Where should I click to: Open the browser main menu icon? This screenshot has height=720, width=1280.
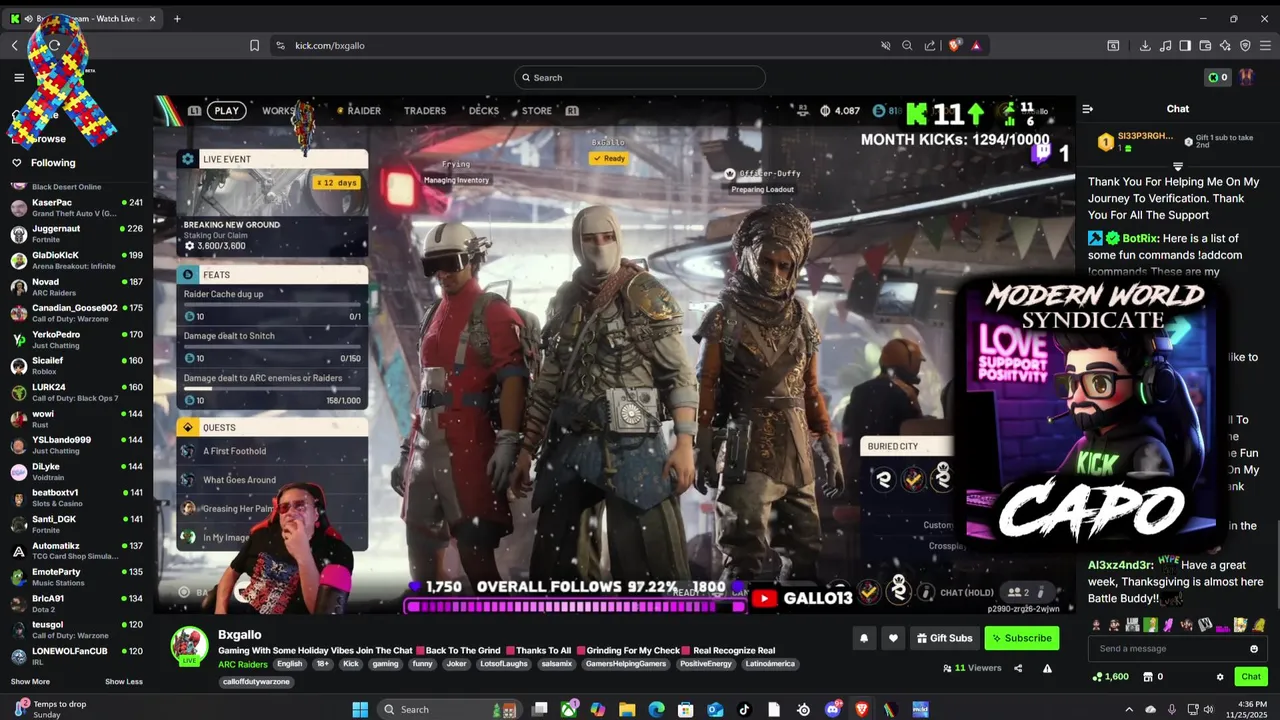tap(1265, 45)
